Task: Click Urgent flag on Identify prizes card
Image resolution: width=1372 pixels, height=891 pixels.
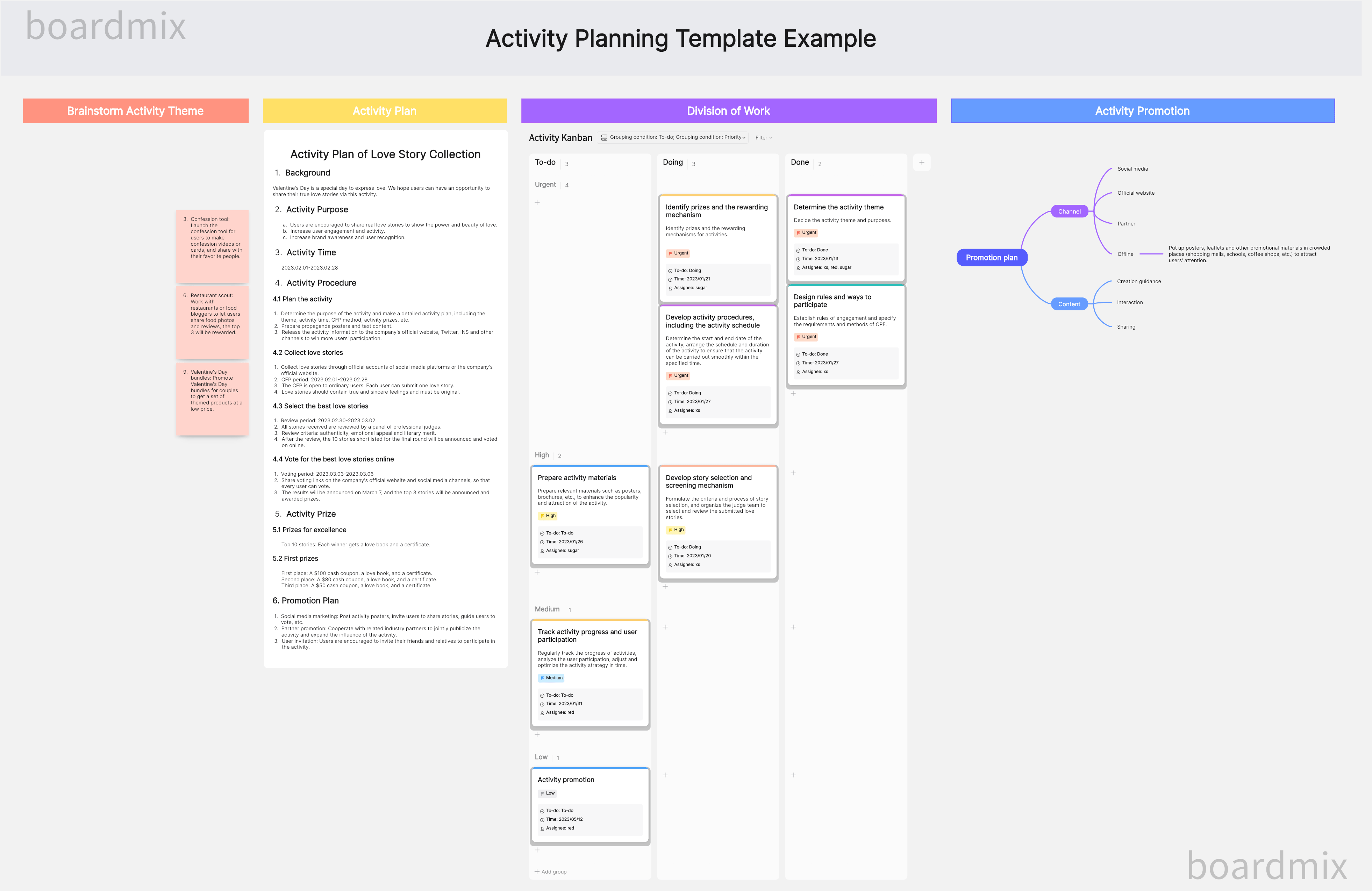Action: coord(678,253)
